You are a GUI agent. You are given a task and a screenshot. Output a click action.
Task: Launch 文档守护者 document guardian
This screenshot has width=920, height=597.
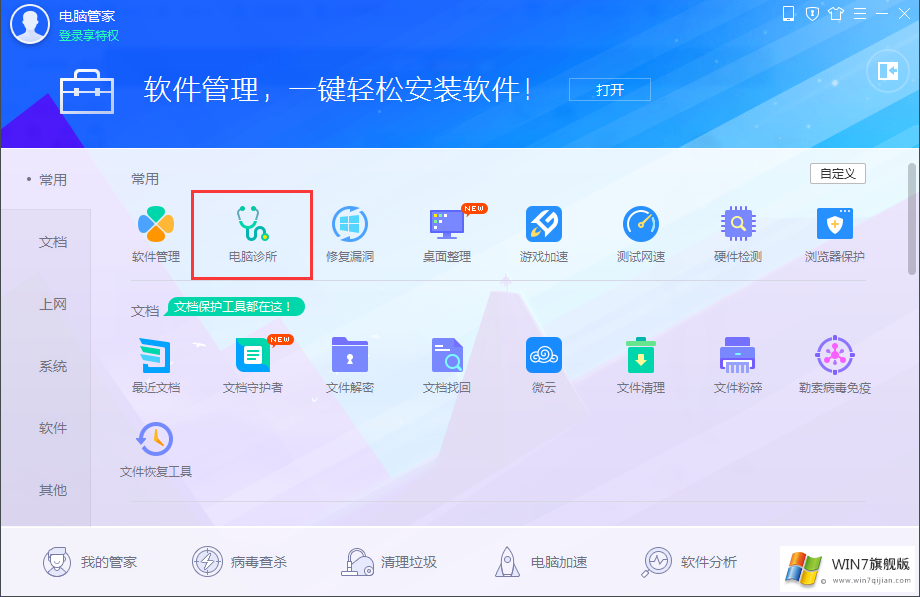coord(253,365)
